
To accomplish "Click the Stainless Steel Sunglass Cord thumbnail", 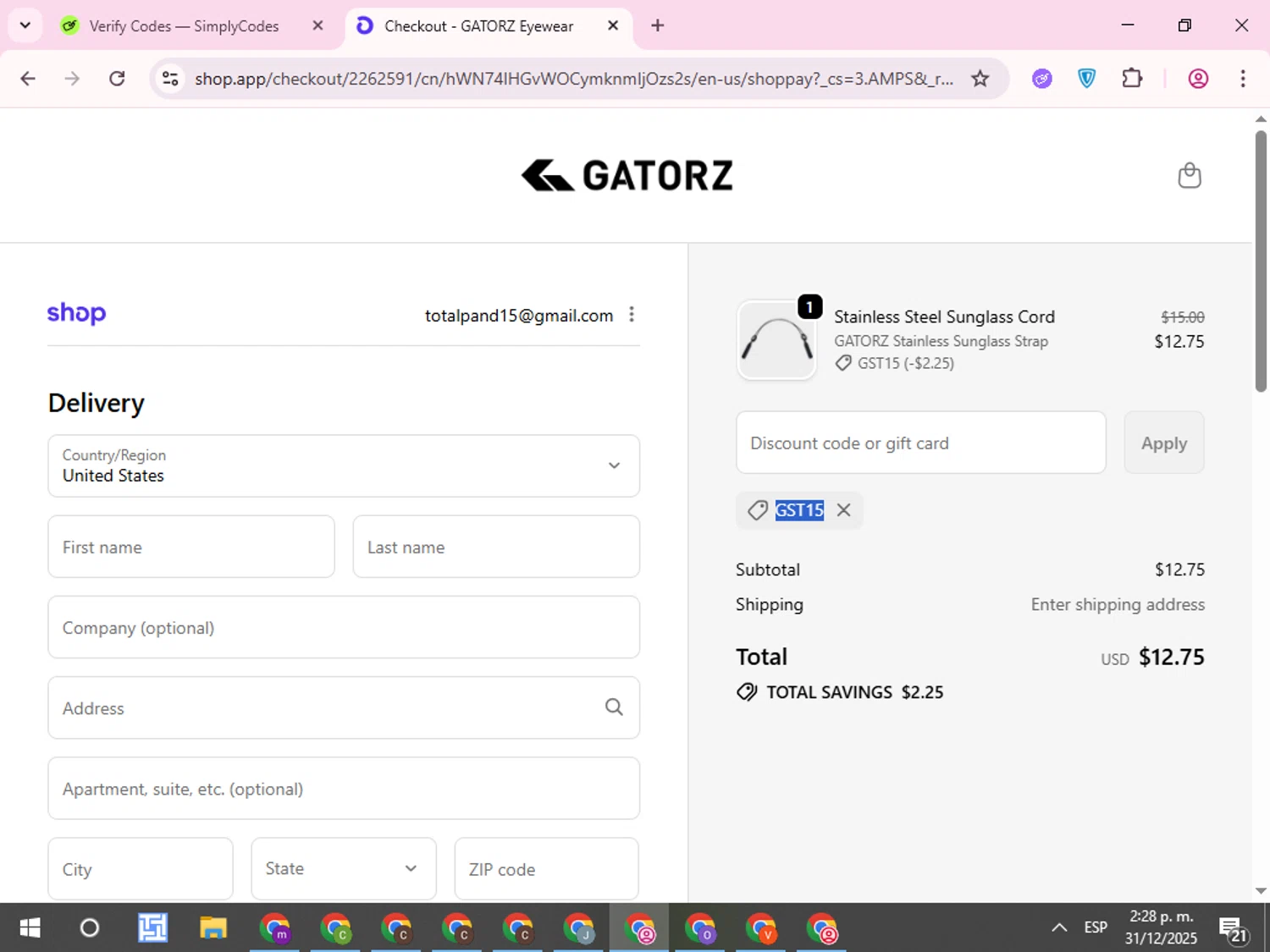I will point(777,340).
